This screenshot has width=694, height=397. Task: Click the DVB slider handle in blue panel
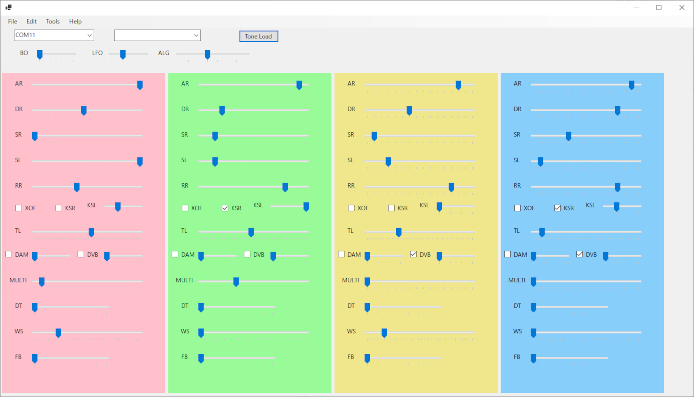(605, 256)
